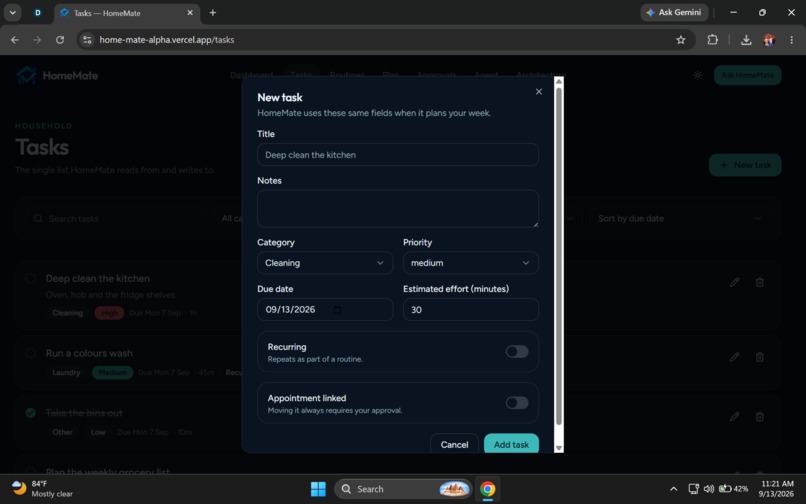Edit the Run a colours wash task
The width and height of the screenshot is (806, 504).
click(x=735, y=356)
